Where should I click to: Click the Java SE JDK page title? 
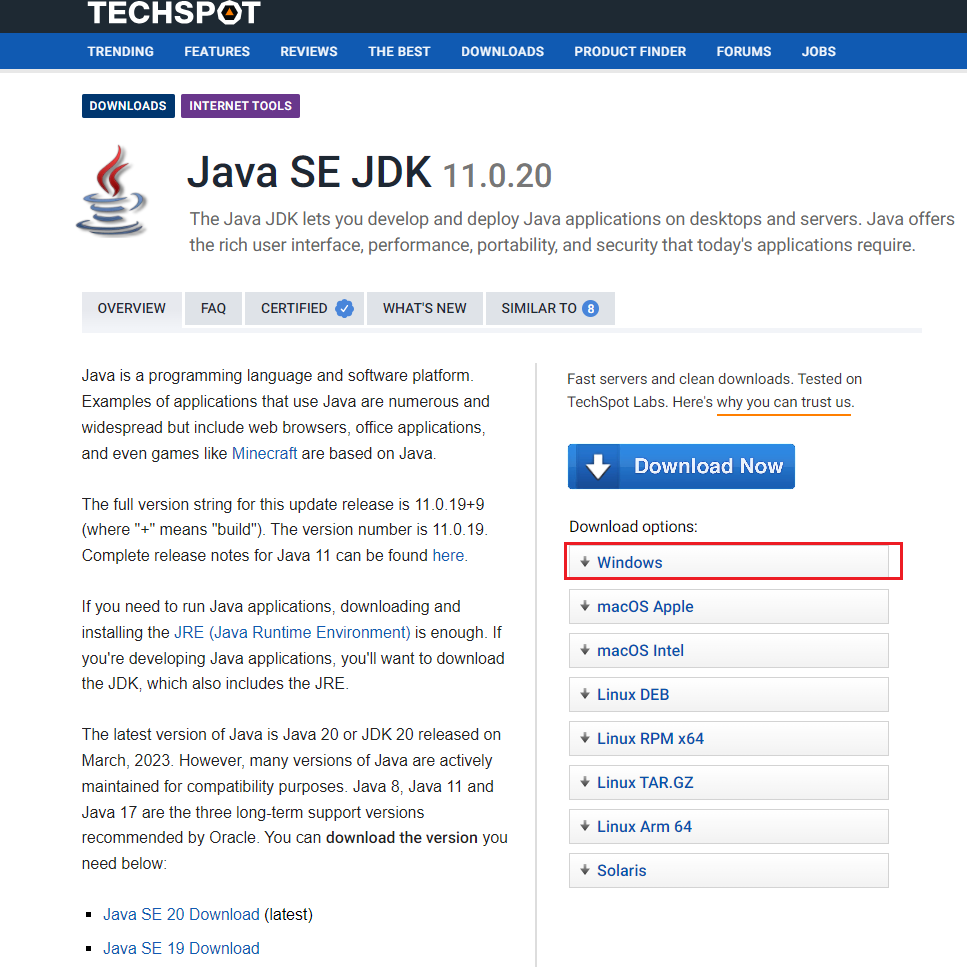pyautogui.click(x=309, y=172)
